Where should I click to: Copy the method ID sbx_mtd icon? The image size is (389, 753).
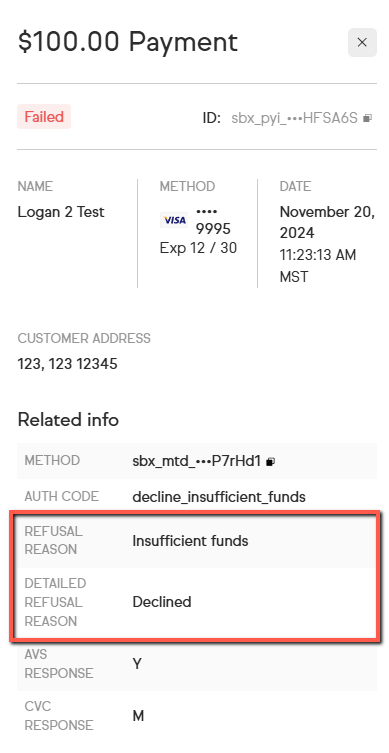point(270,462)
